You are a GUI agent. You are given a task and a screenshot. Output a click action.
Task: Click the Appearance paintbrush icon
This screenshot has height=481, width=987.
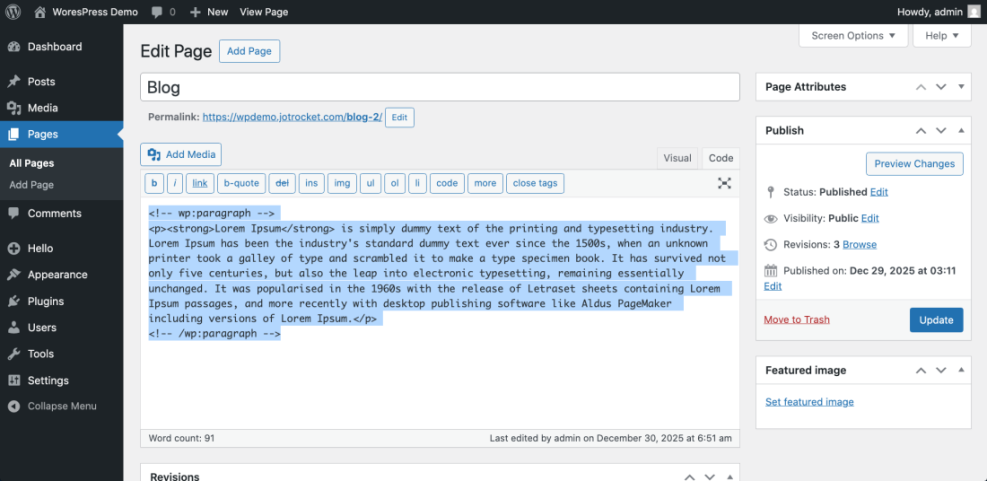click(14, 275)
